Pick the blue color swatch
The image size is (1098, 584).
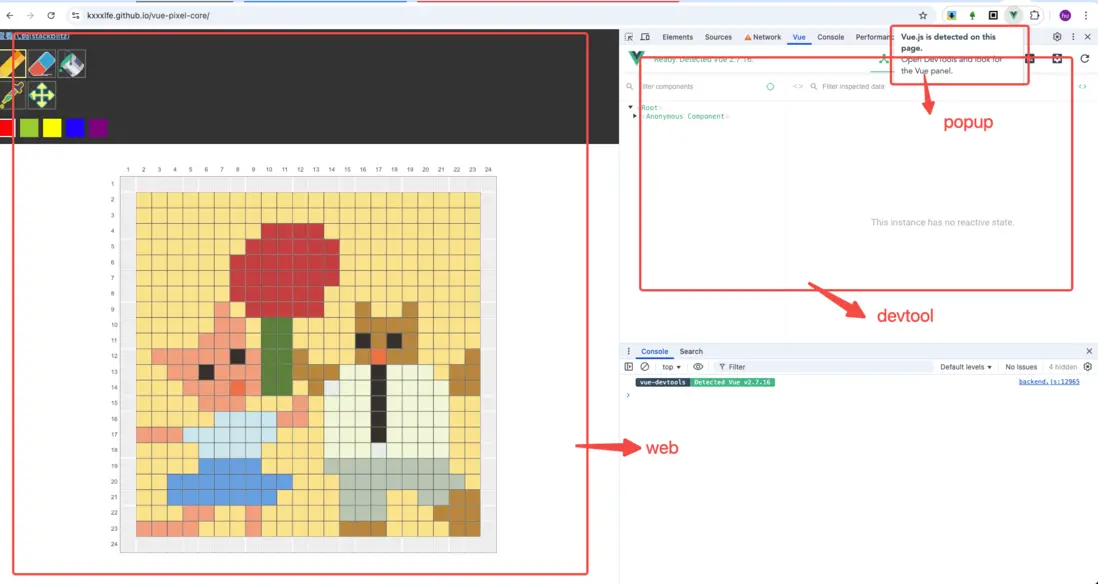pos(75,127)
